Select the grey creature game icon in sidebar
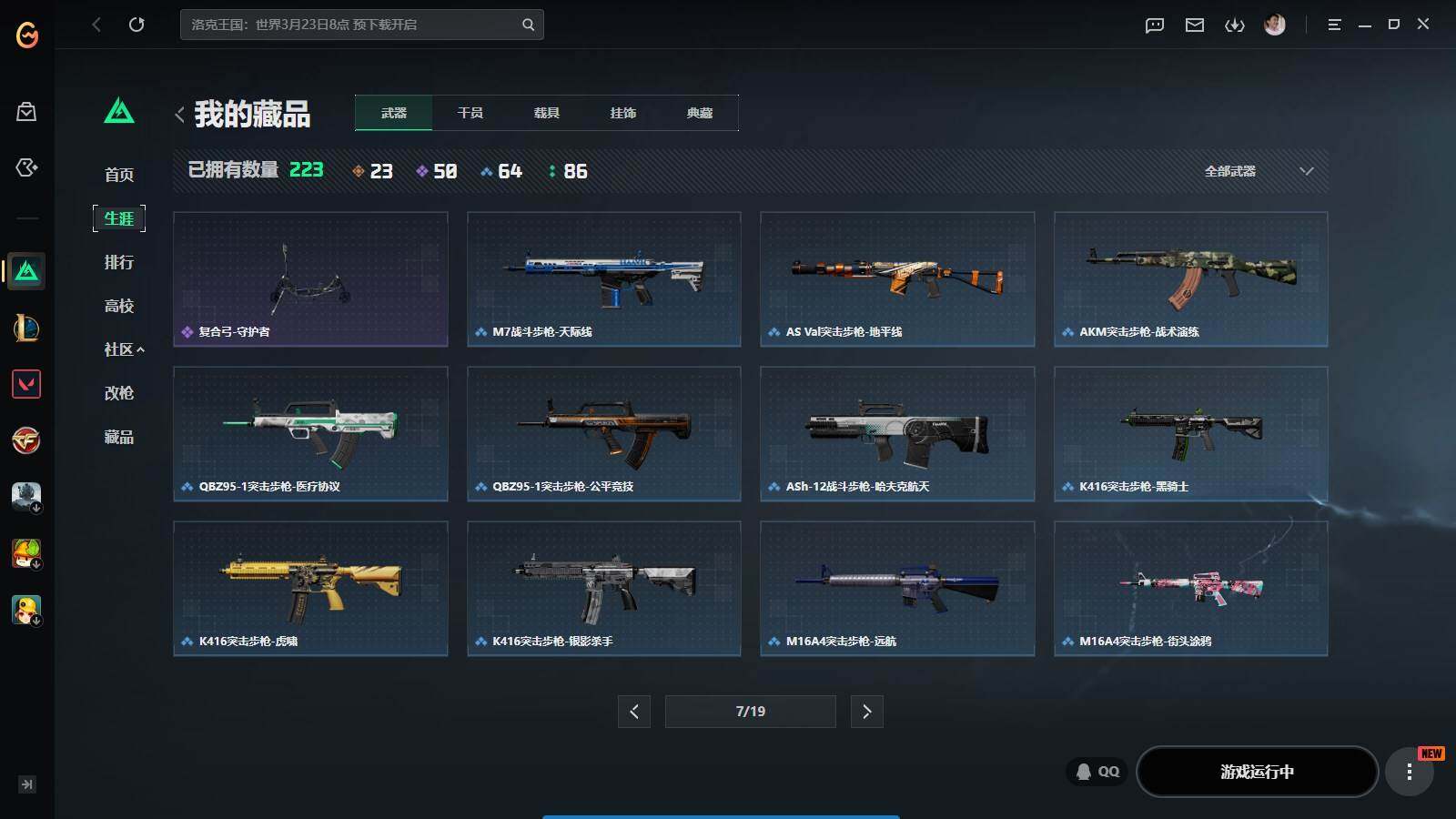The width and height of the screenshot is (1456, 819). pos(26,497)
